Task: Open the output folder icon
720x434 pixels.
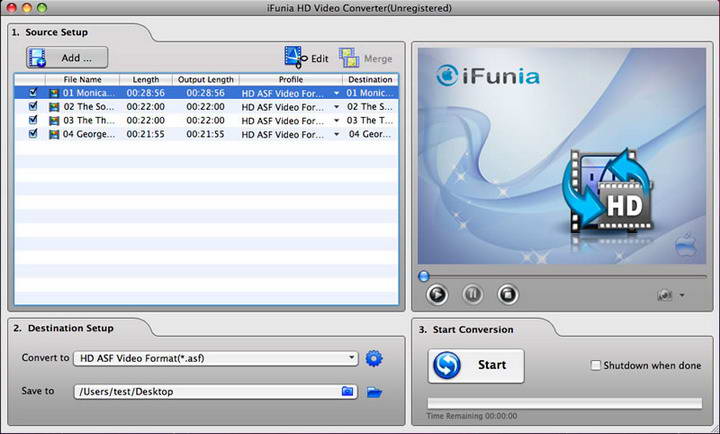Action: click(375, 392)
